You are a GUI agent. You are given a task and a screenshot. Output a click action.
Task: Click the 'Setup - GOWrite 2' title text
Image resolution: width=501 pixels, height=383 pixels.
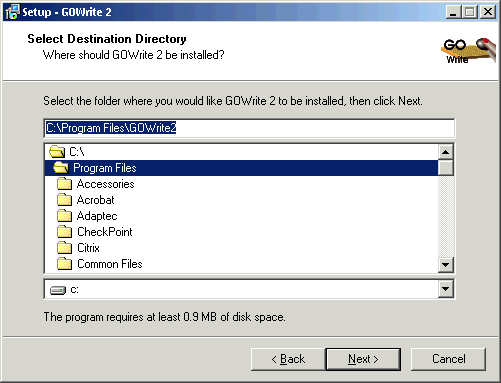[x=67, y=12]
